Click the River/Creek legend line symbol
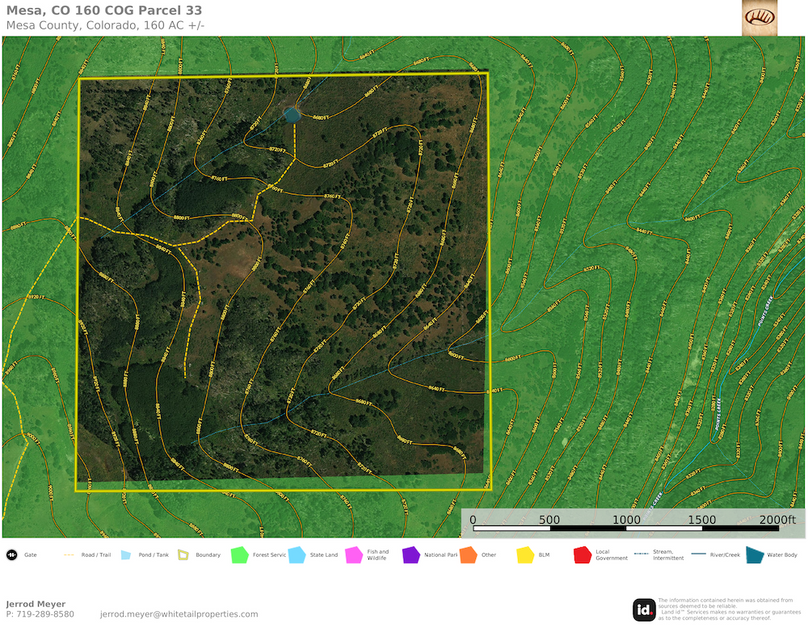The width and height of the screenshot is (808, 625). tap(692, 555)
